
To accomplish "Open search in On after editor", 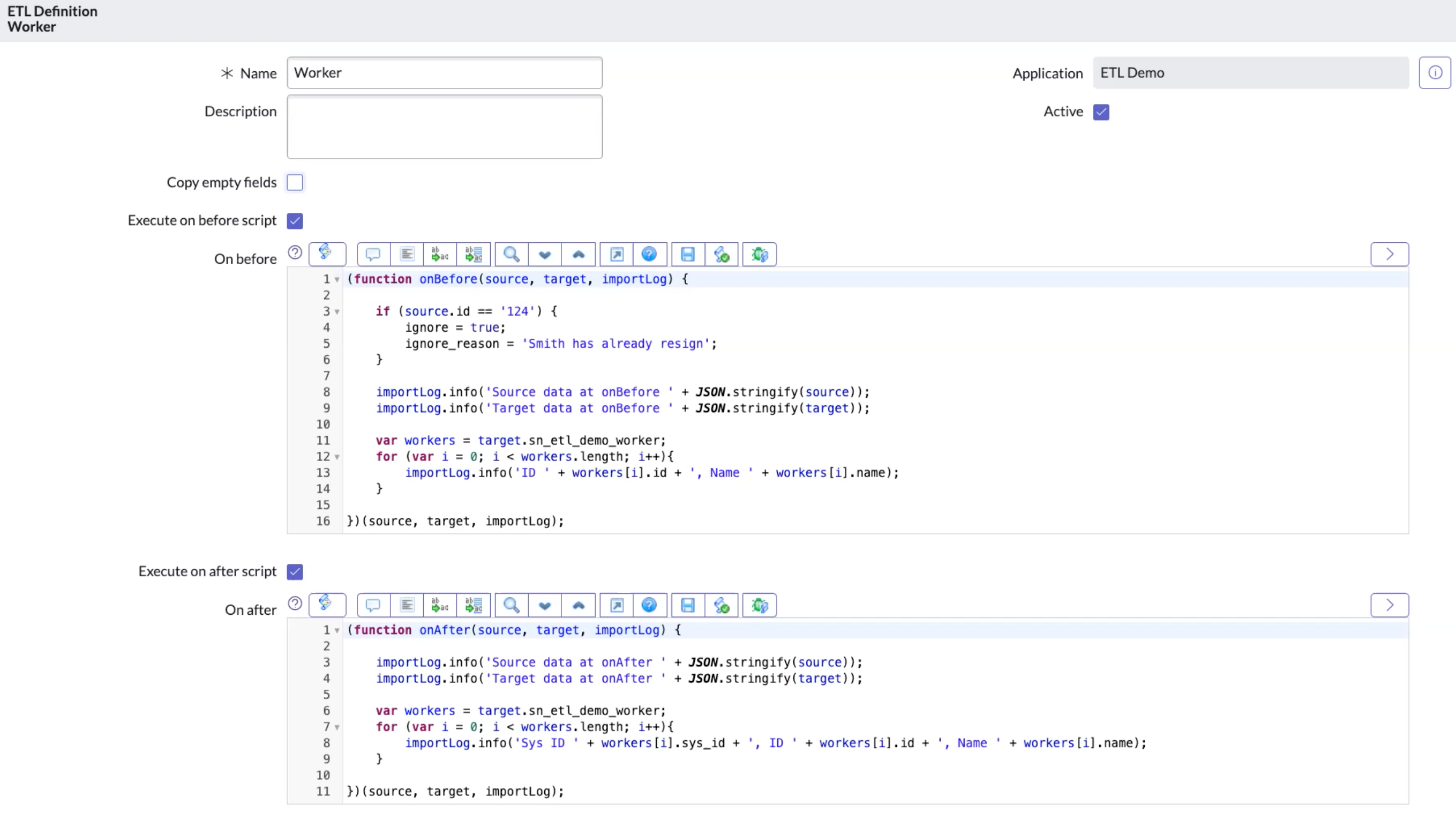I will tap(512, 605).
